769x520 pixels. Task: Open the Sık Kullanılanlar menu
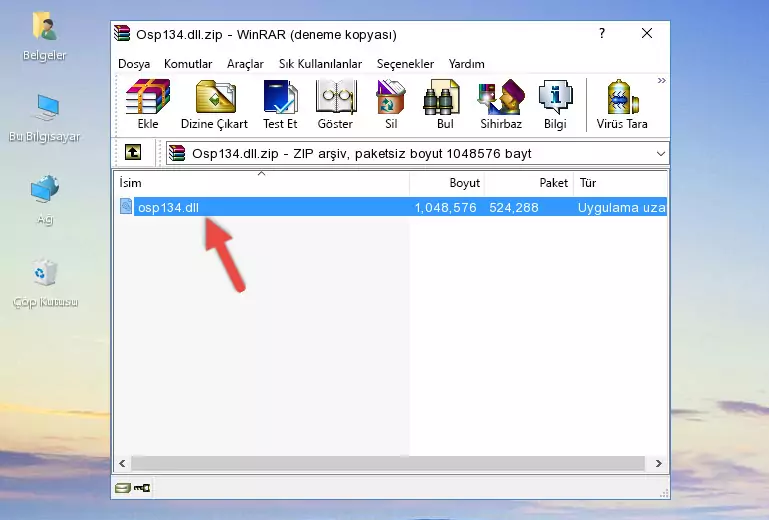point(320,64)
